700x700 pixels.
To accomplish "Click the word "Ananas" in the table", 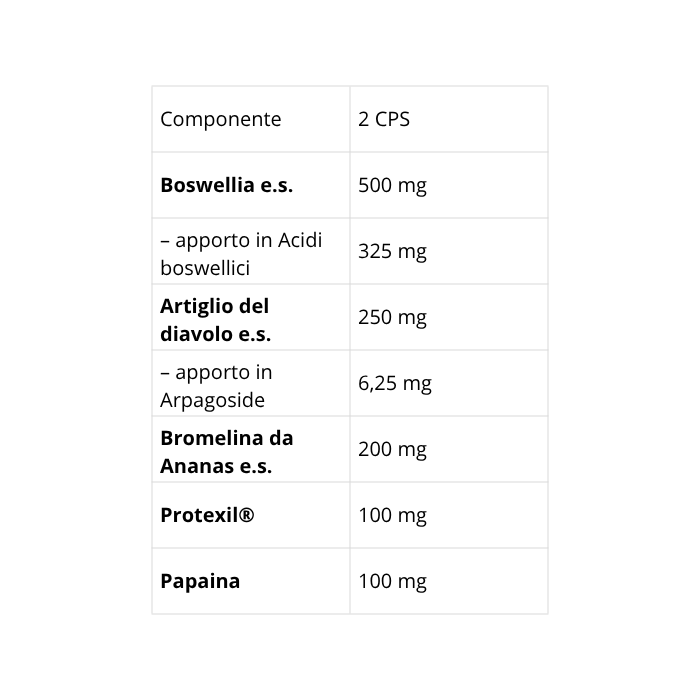I will [x=193, y=466].
